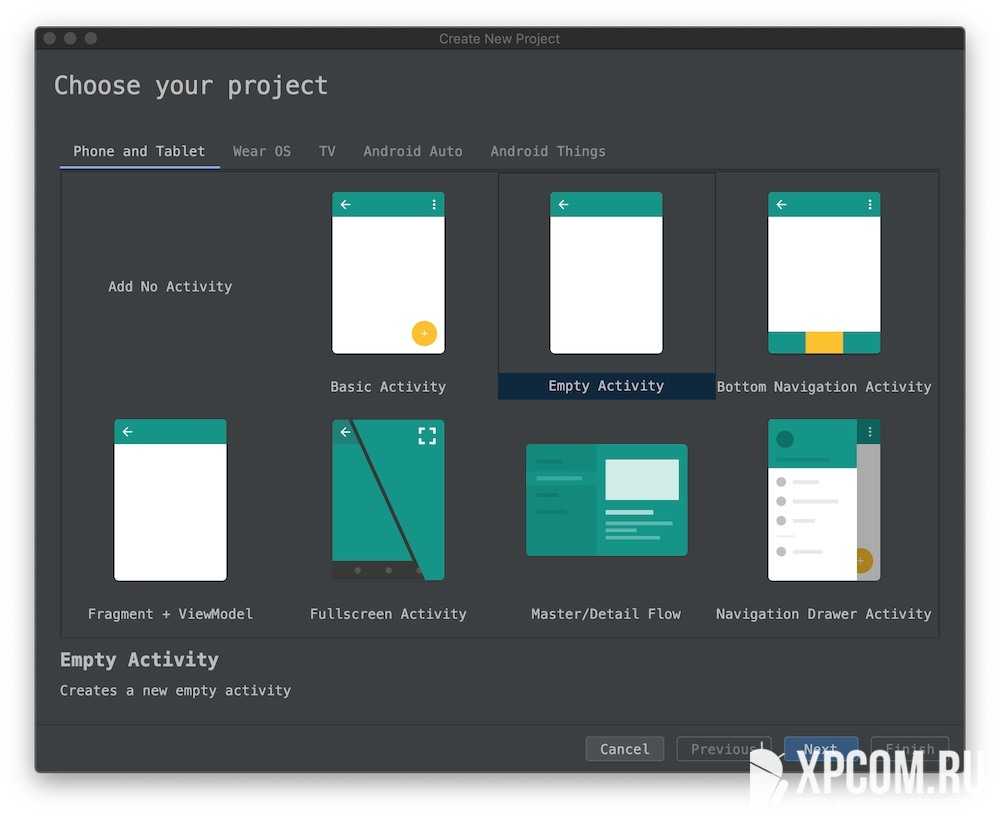This screenshot has height=816, width=1000.
Task: Switch to the Android Auto tab
Action: 413,151
